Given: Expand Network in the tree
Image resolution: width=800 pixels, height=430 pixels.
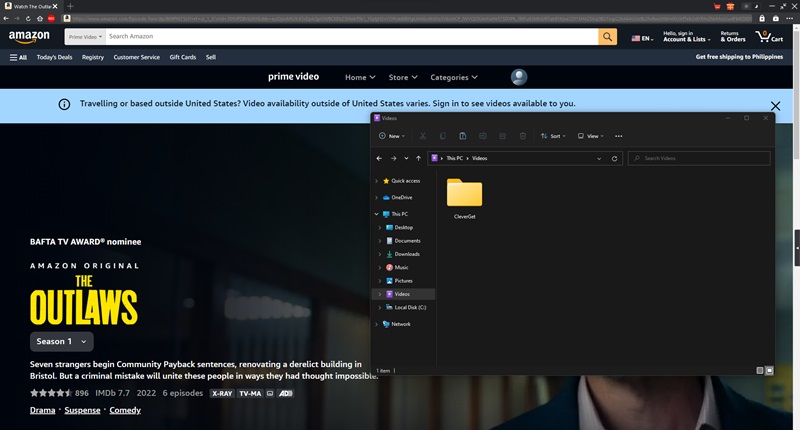Looking at the screenshot, I should pyautogui.click(x=377, y=324).
